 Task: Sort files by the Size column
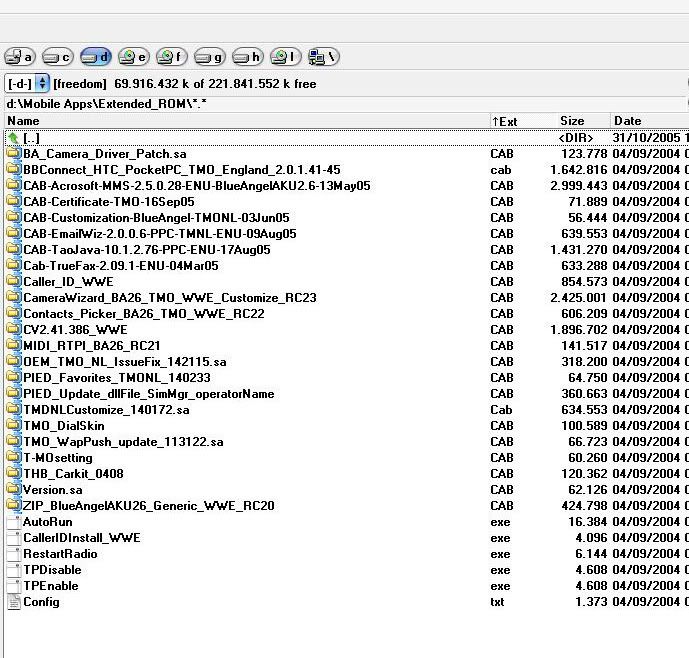click(580, 121)
